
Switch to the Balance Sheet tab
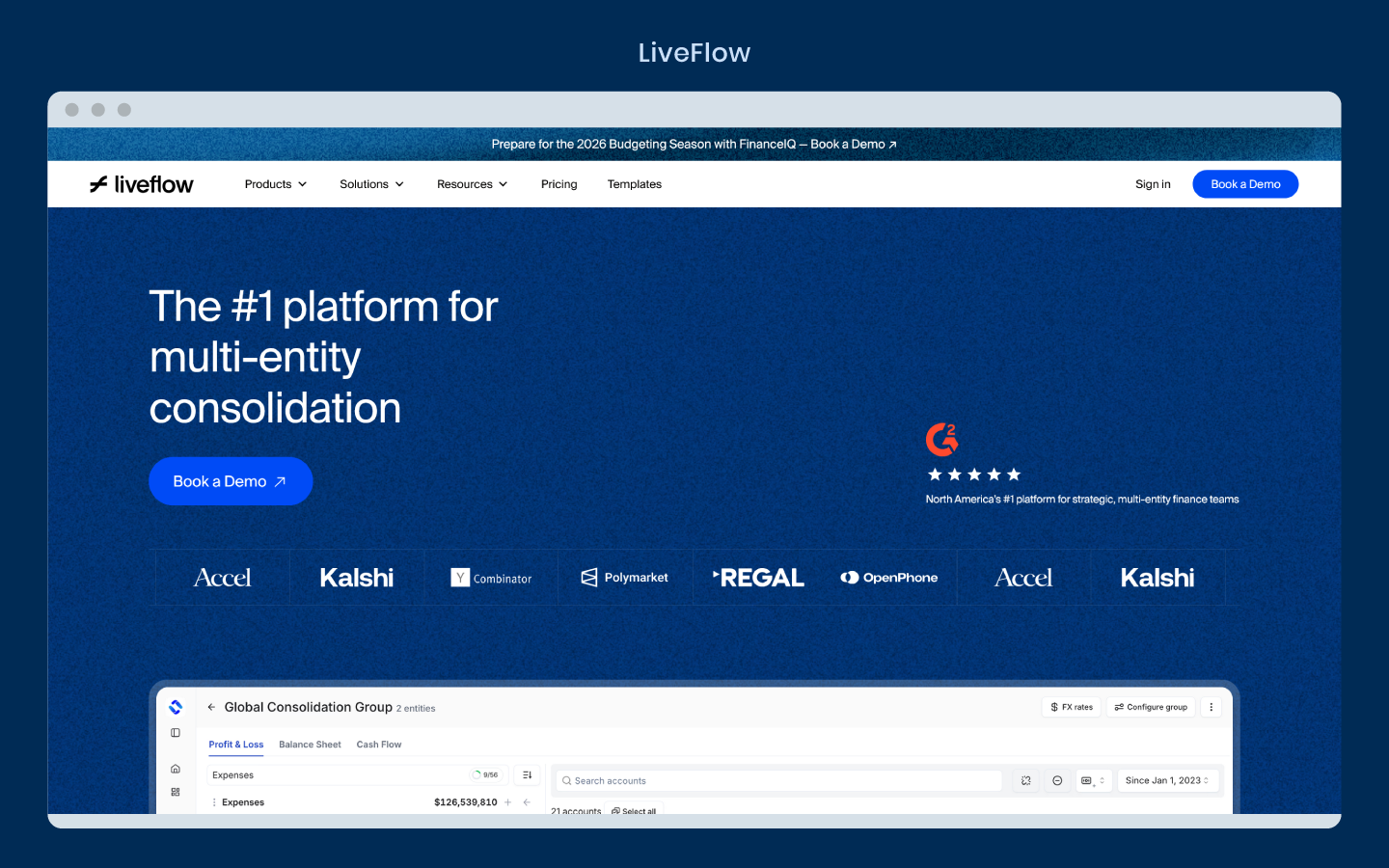tap(310, 745)
